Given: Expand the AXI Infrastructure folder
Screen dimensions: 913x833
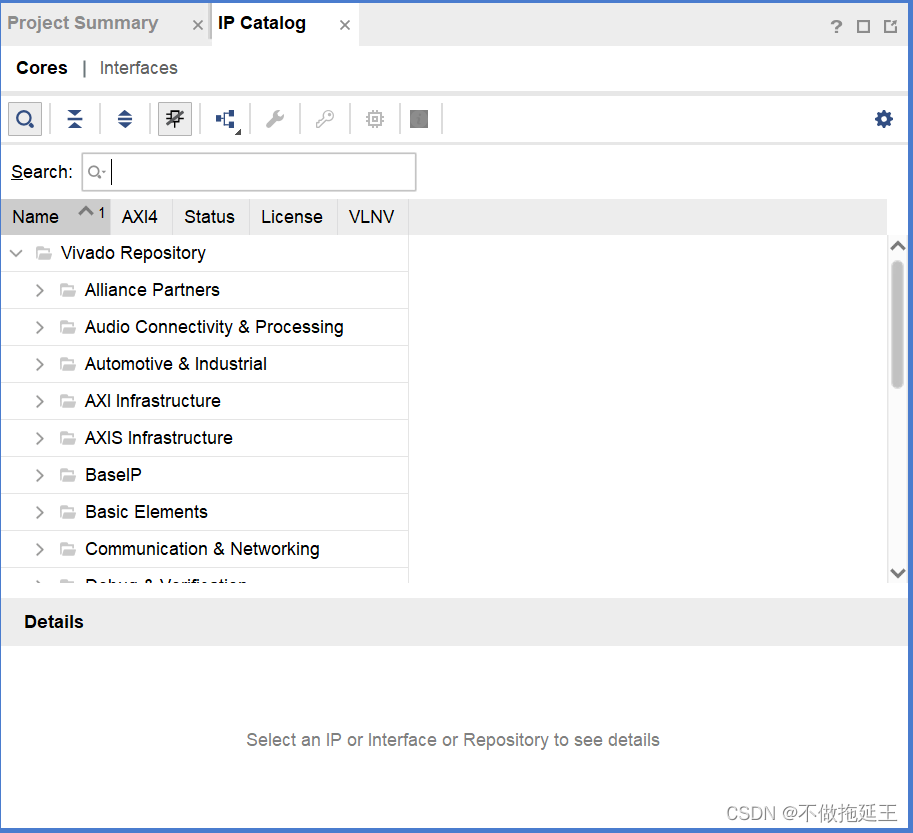Looking at the screenshot, I should (39, 401).
